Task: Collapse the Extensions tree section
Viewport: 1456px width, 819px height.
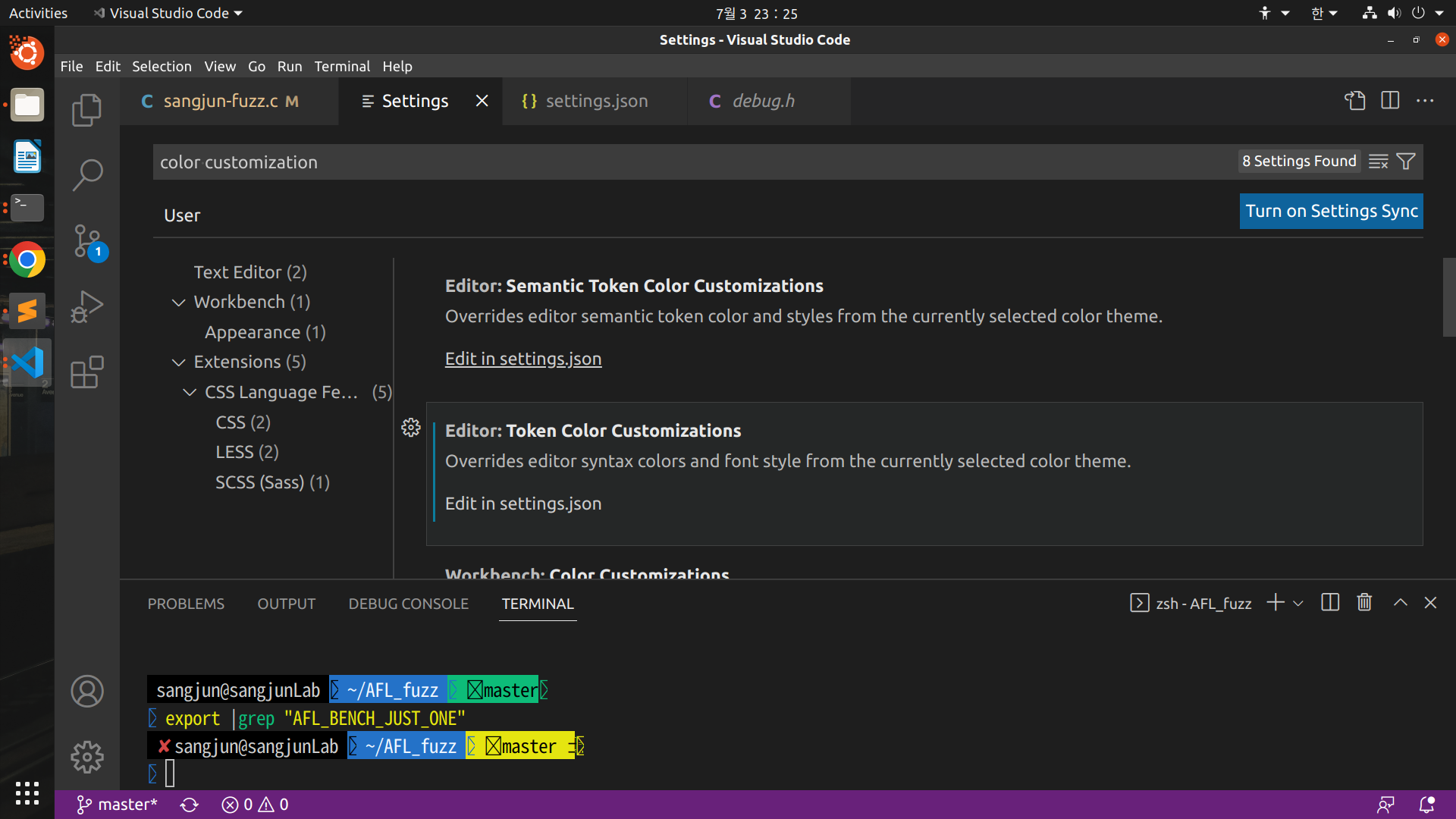Action: click(179, 362)
